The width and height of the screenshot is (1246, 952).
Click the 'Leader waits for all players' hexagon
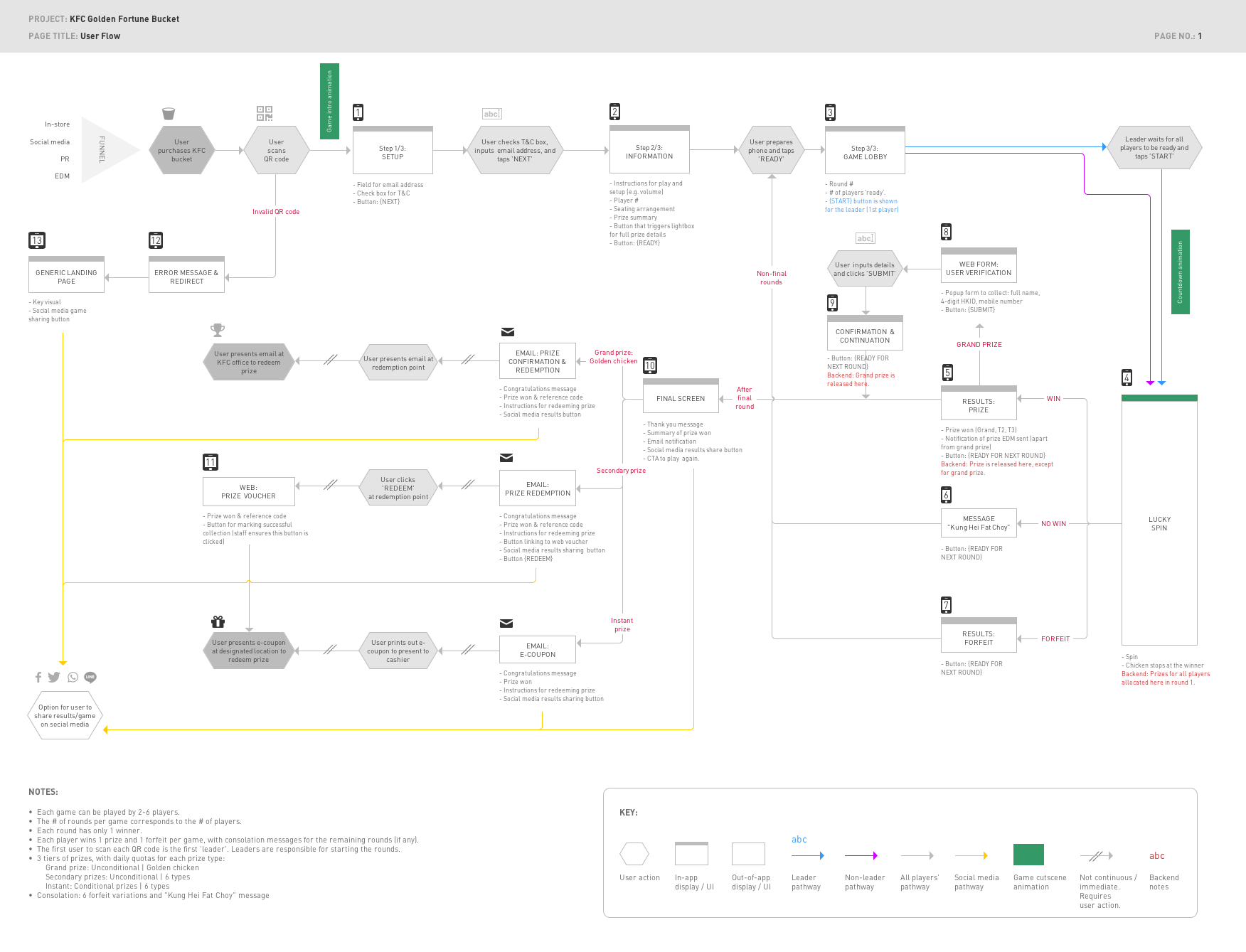click(1154, 148)
